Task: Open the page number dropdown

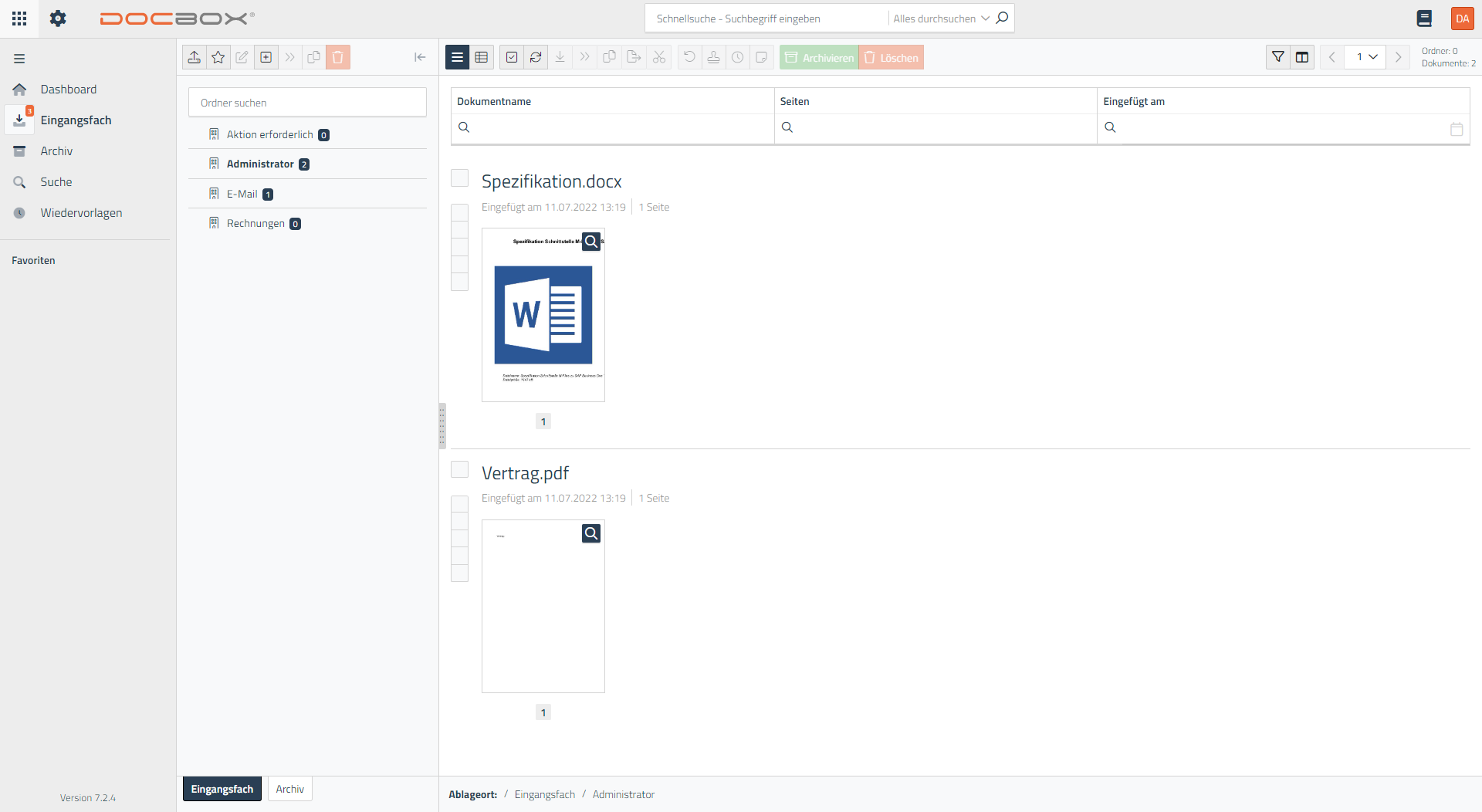Action: (1365, 57)
